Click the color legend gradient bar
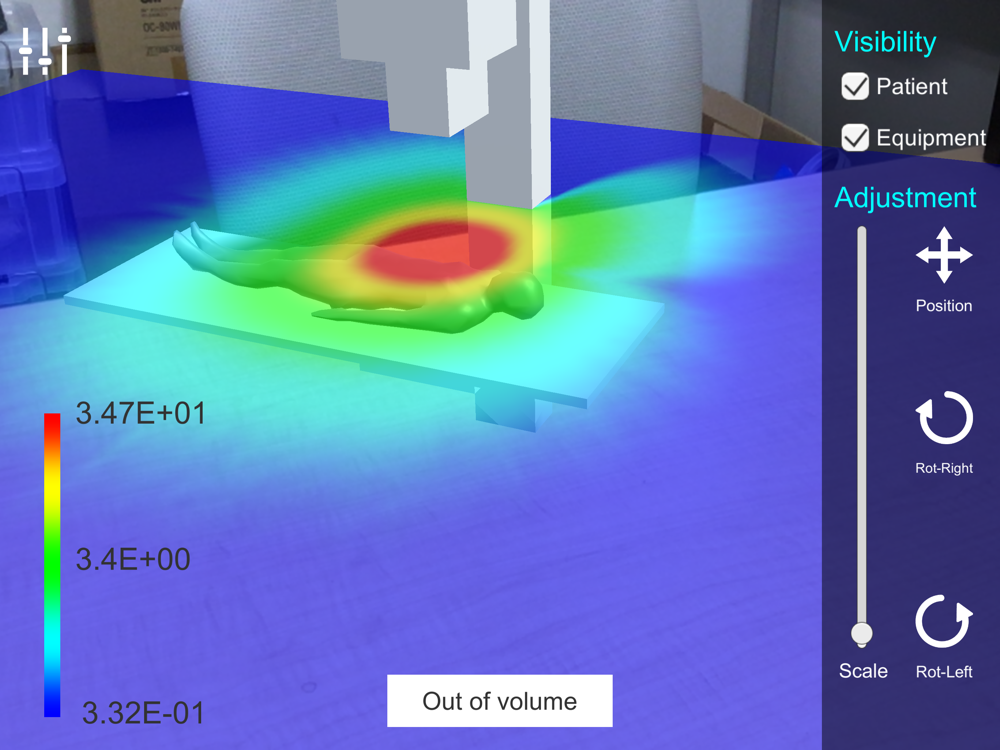1000x750 pixels. pos(52,565)
